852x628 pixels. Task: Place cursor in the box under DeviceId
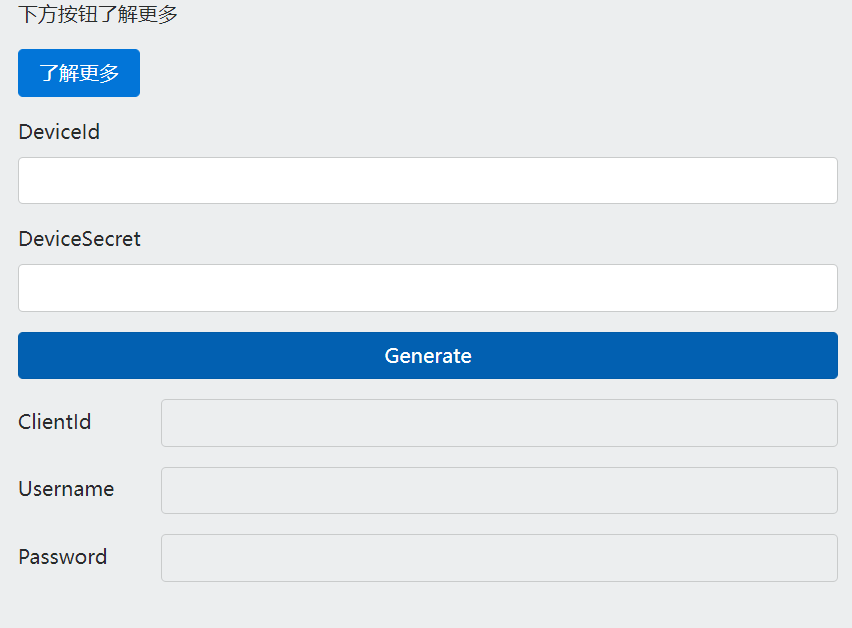click(427, 180)
